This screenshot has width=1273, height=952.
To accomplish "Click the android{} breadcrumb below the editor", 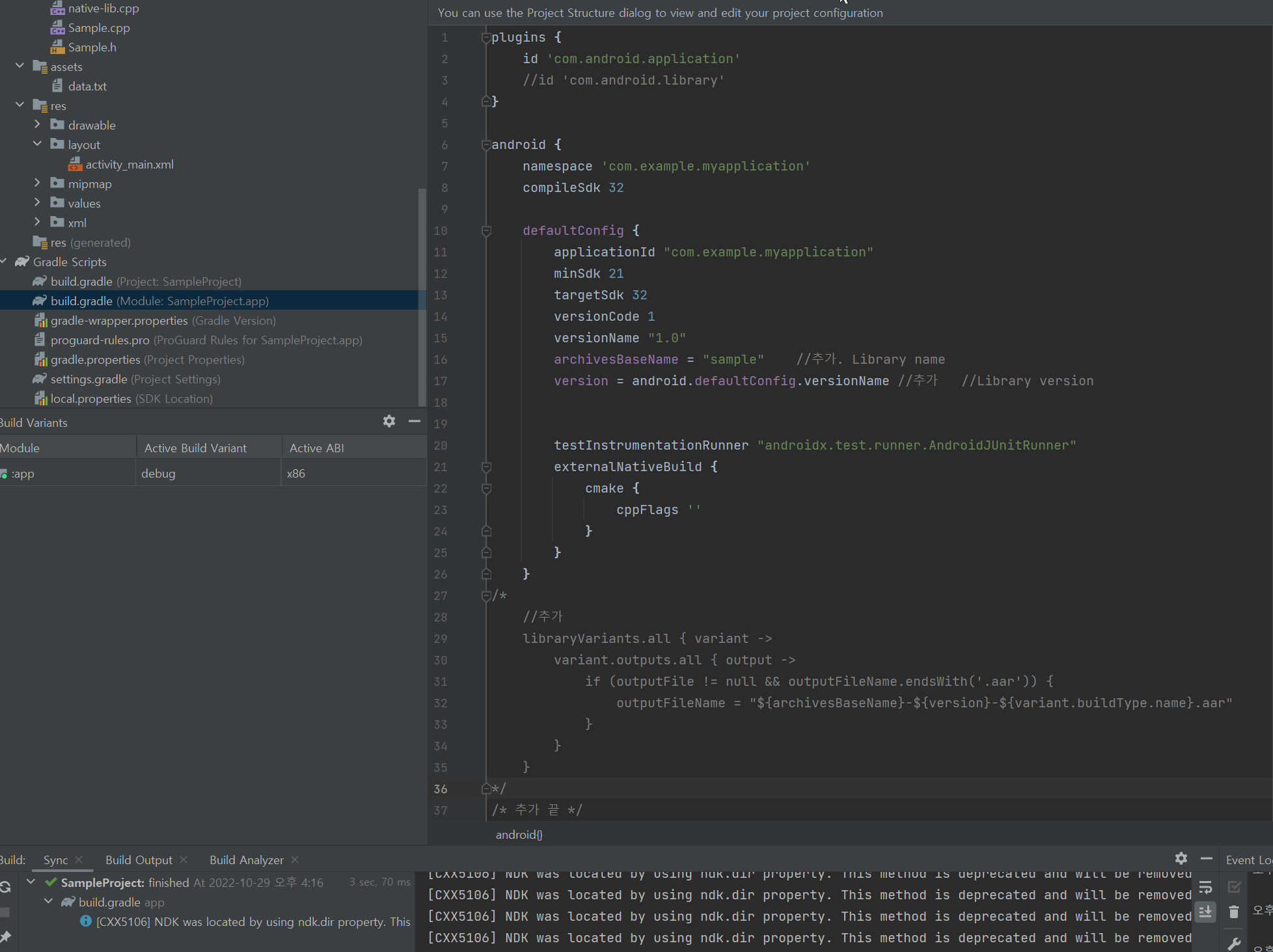I will (x=519, y=834).
